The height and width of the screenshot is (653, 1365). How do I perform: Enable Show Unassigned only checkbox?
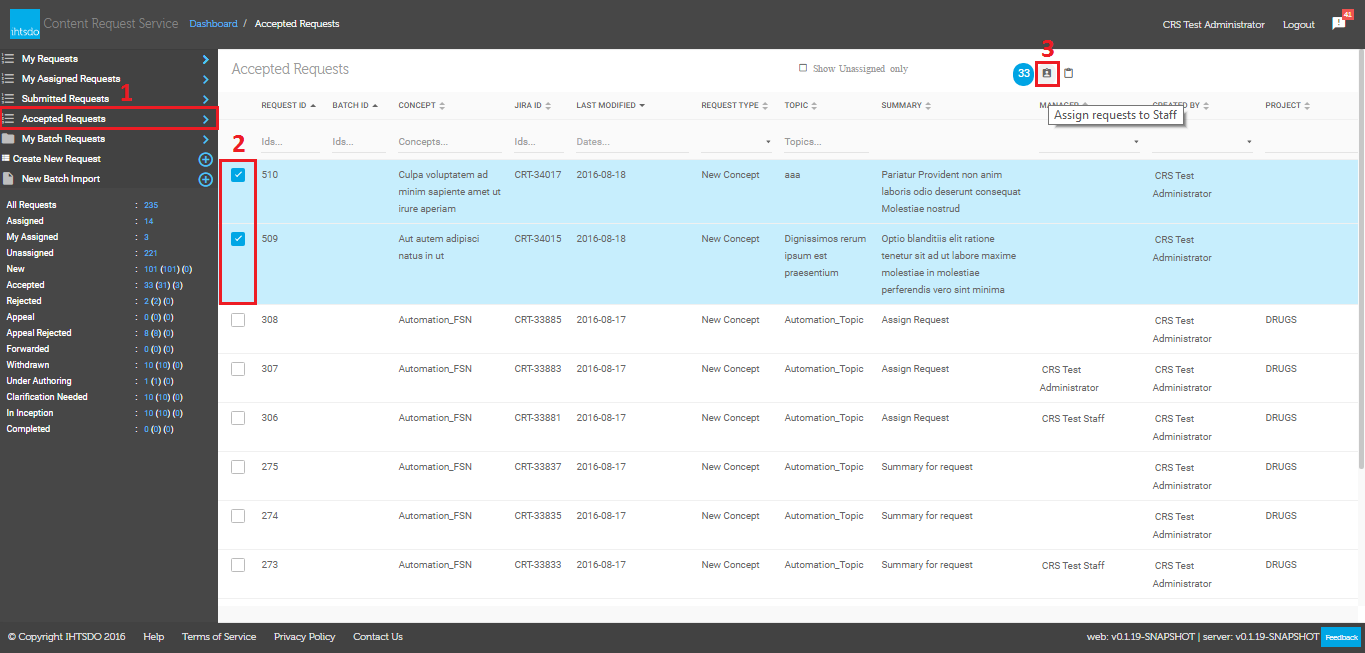pyautogui.click(x=803, y=69)
